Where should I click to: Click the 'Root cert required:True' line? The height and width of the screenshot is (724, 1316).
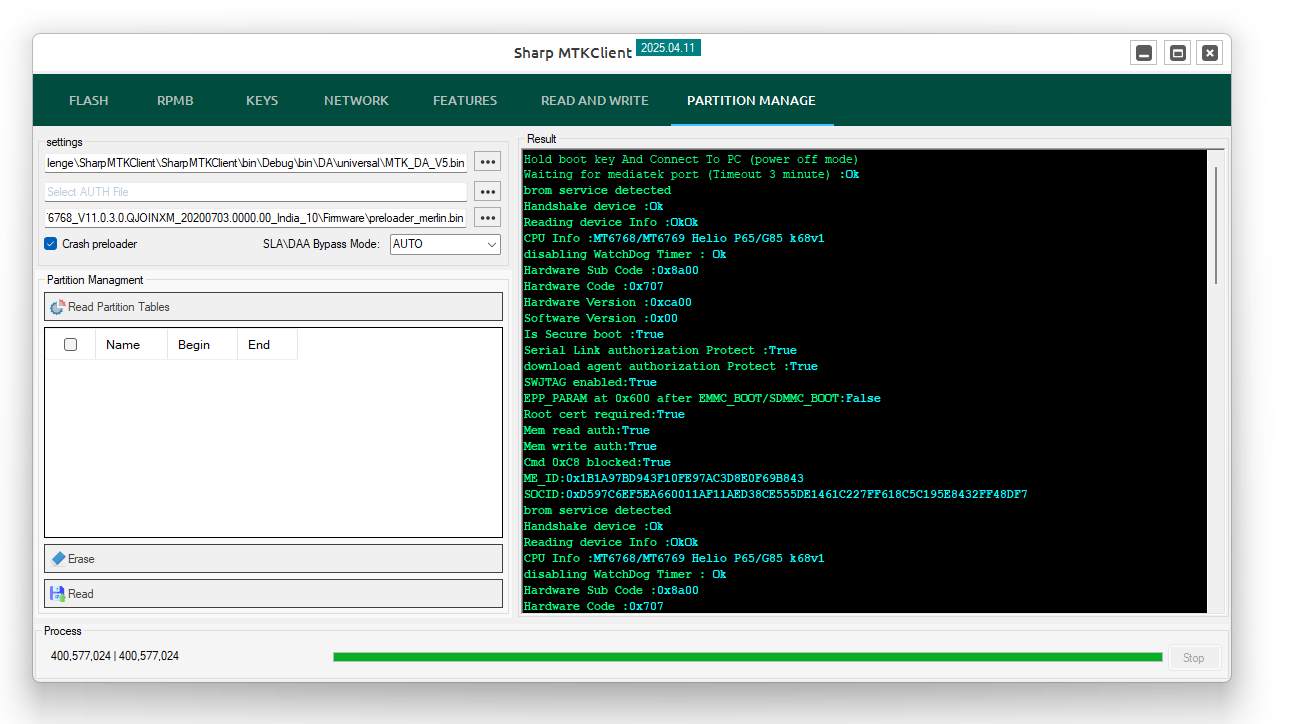(x=604, y=414)
